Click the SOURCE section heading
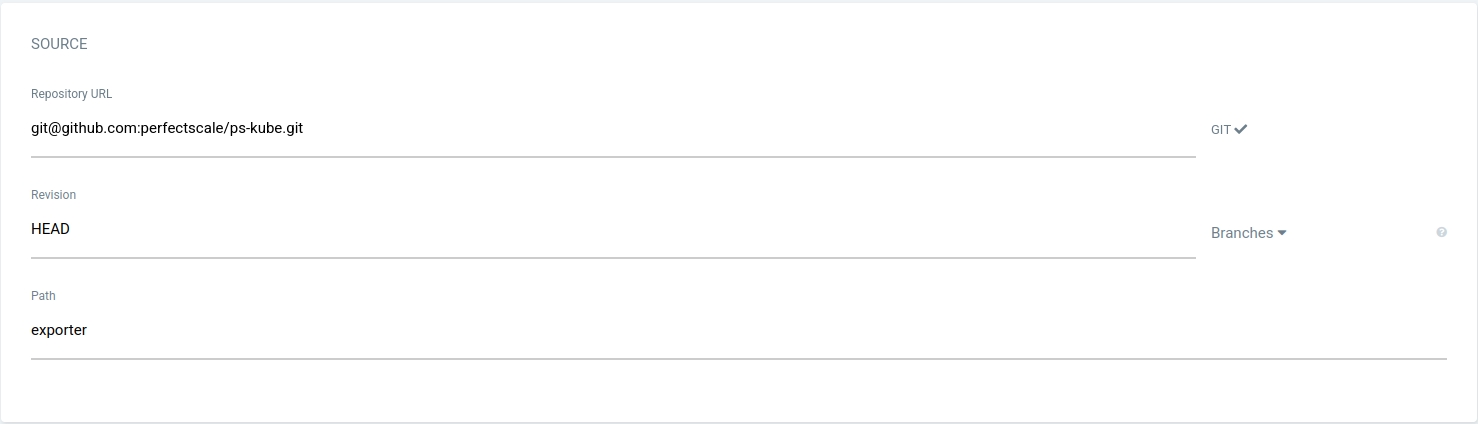This screenshot has height=424, width=1478. (59, 44)
